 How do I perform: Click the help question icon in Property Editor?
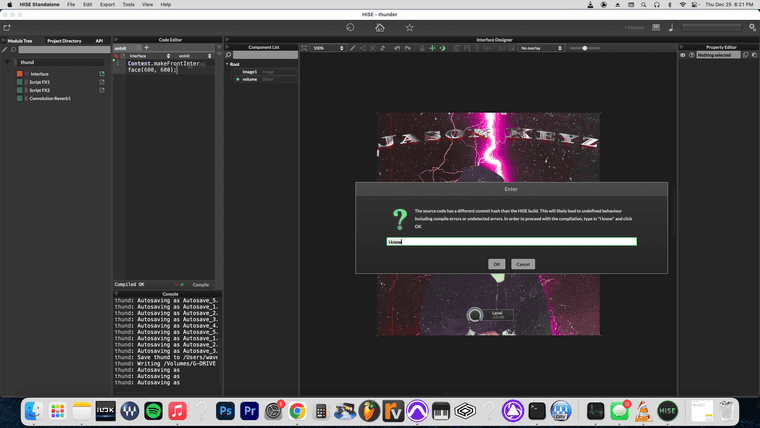point(692,55)
